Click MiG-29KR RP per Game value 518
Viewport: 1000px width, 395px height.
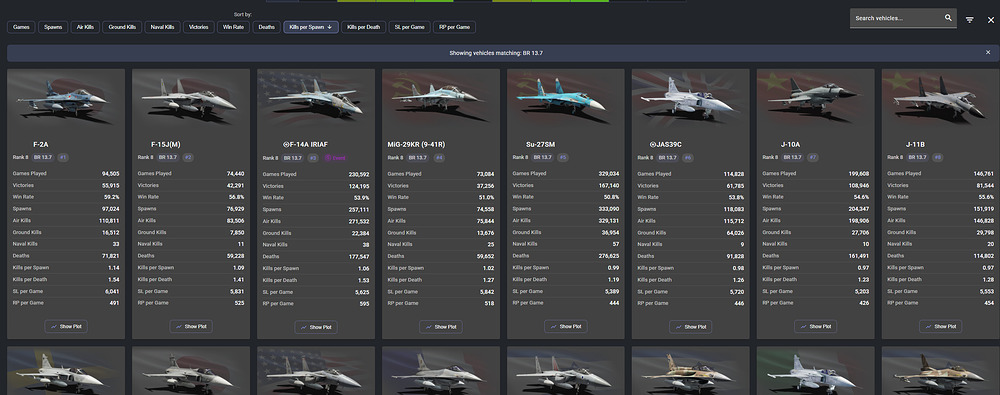coord(490,304)
